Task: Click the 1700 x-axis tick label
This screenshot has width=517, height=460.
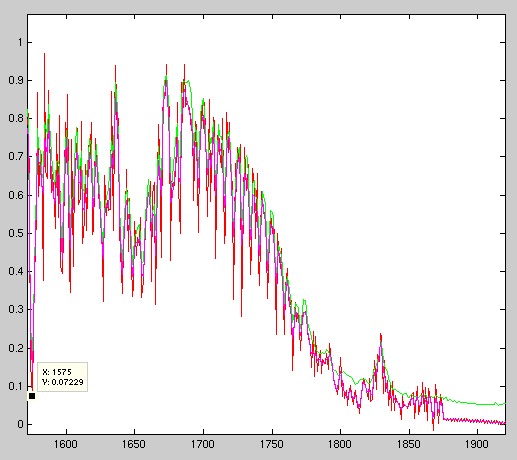Action: pyautogui.click(x=203, y=444)
